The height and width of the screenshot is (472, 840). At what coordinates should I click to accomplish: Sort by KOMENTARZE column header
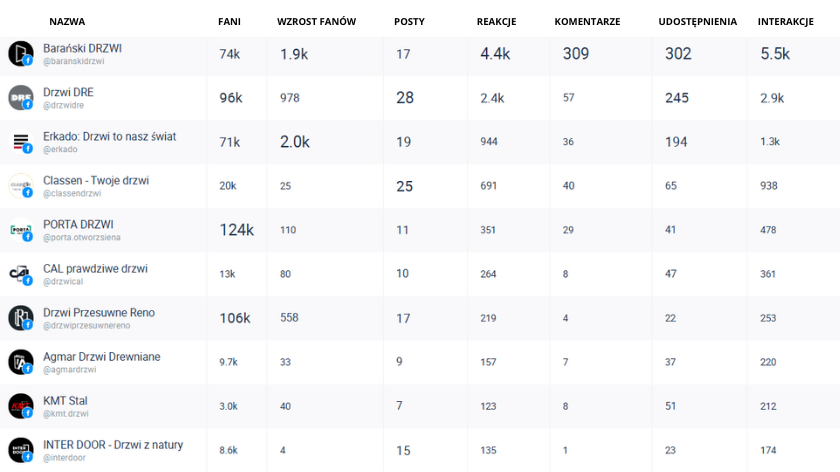pos(587,22)
